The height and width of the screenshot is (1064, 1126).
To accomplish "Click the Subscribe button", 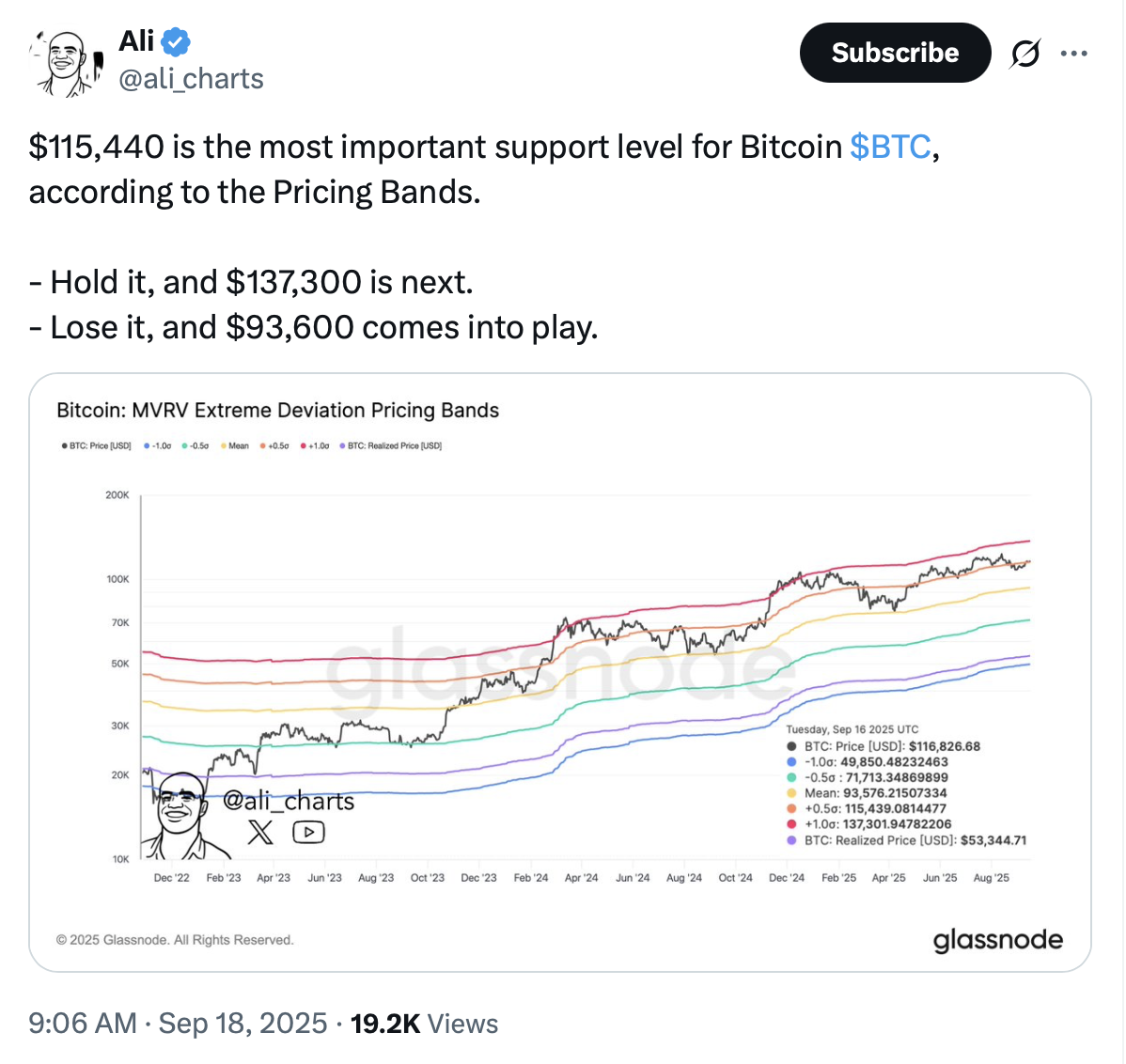I will (x=895, y=53).
